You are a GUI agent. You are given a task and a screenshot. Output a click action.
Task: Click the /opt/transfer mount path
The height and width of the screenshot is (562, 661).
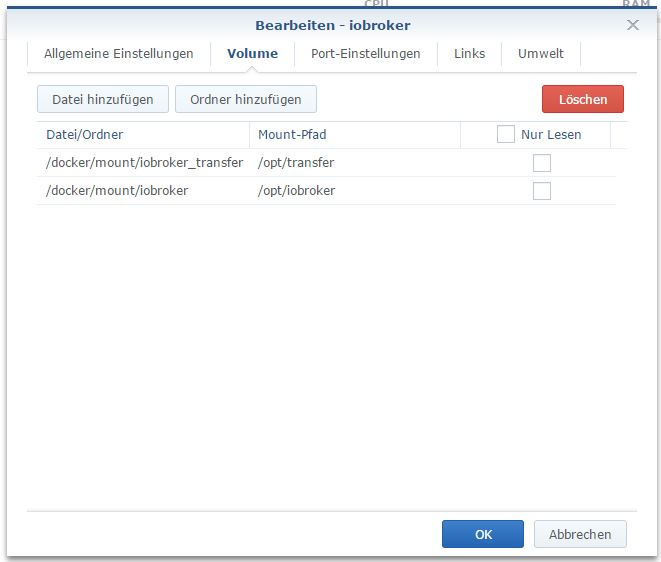(x=296, y=163)
